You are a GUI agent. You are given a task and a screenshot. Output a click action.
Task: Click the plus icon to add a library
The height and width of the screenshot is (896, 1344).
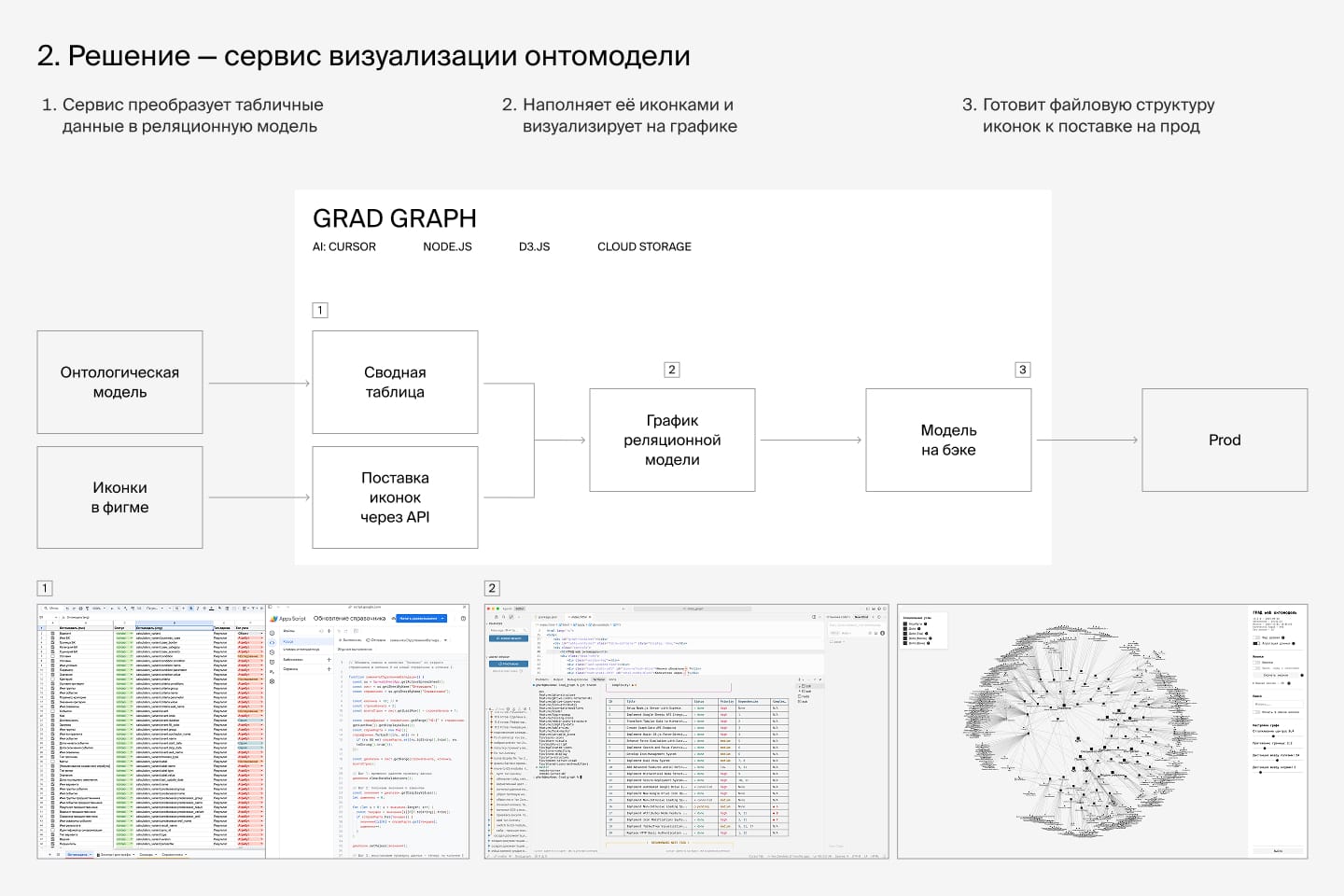329,659
